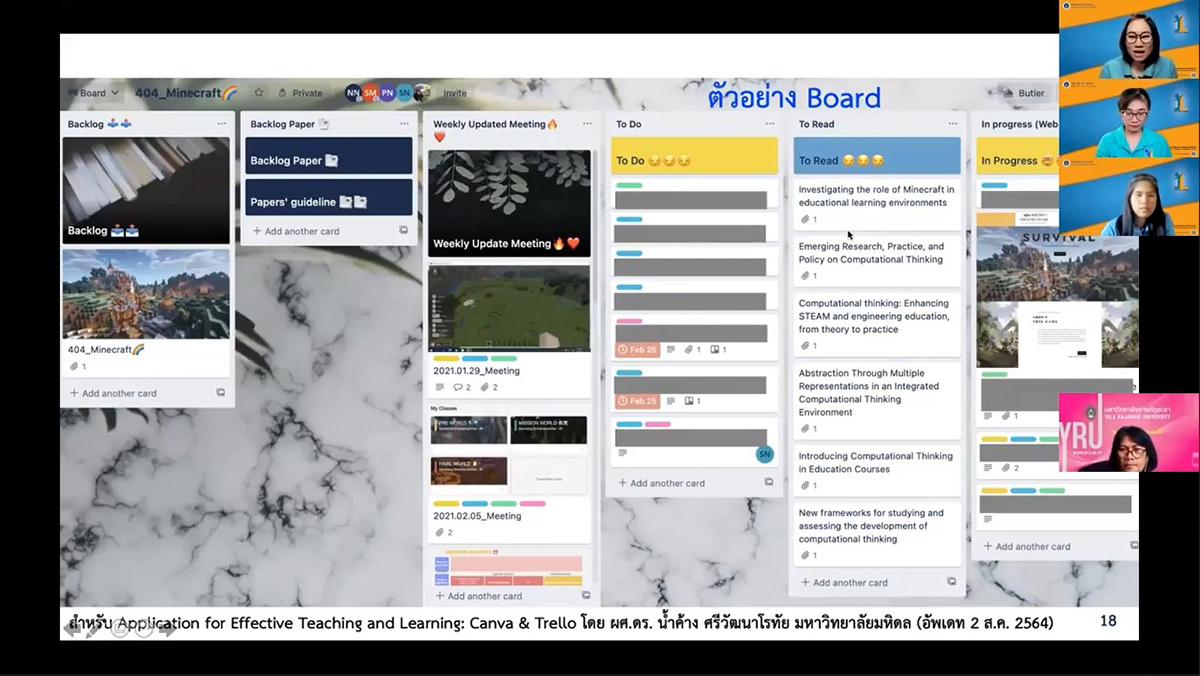The image size is (1200, 676).
Task: Create card from template in To Read list
Action: tap(952, 582)
